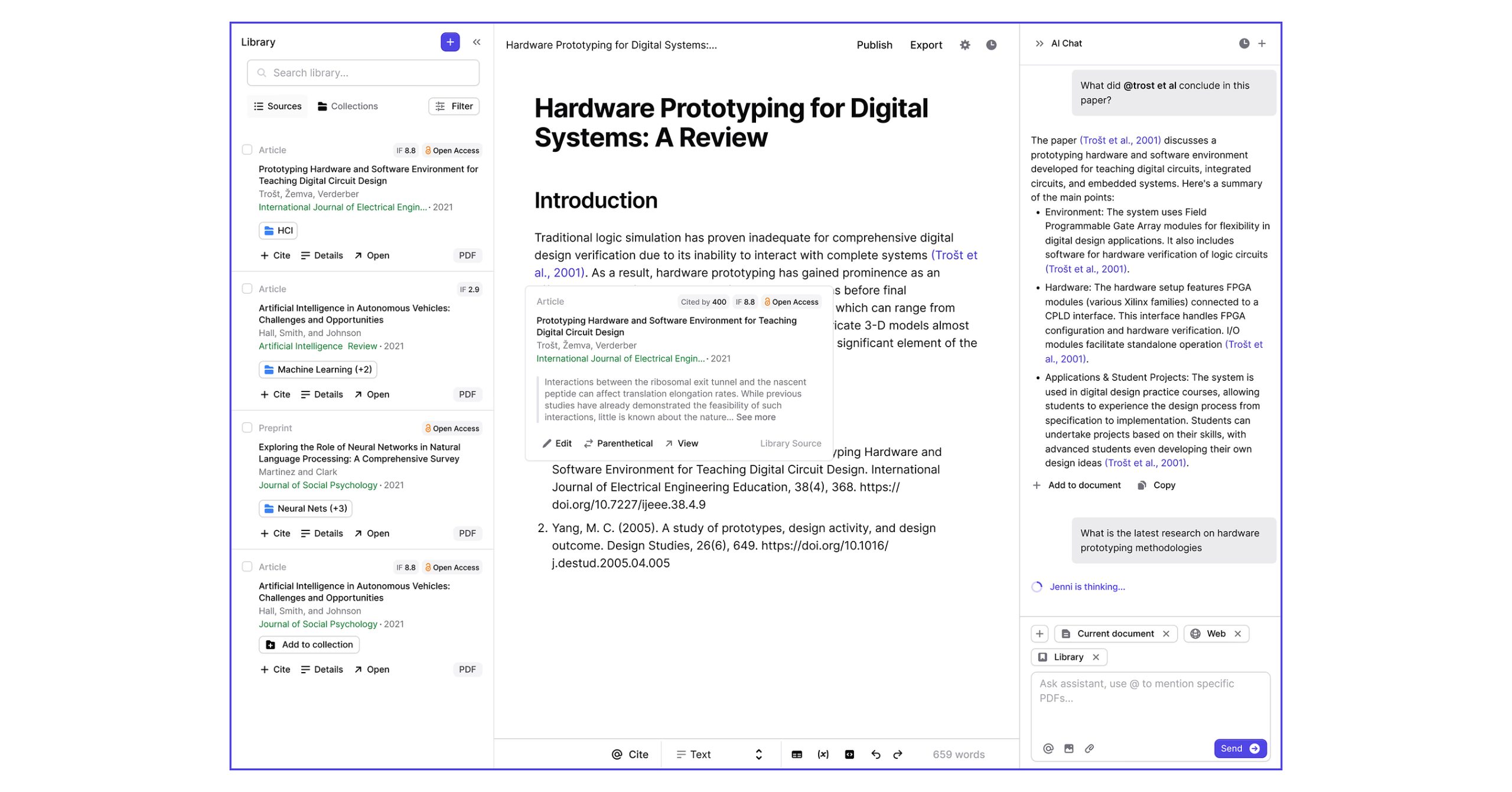Click Edit in the citation popup
Screen dimensions: 1512x792
(x=556, y=444)
